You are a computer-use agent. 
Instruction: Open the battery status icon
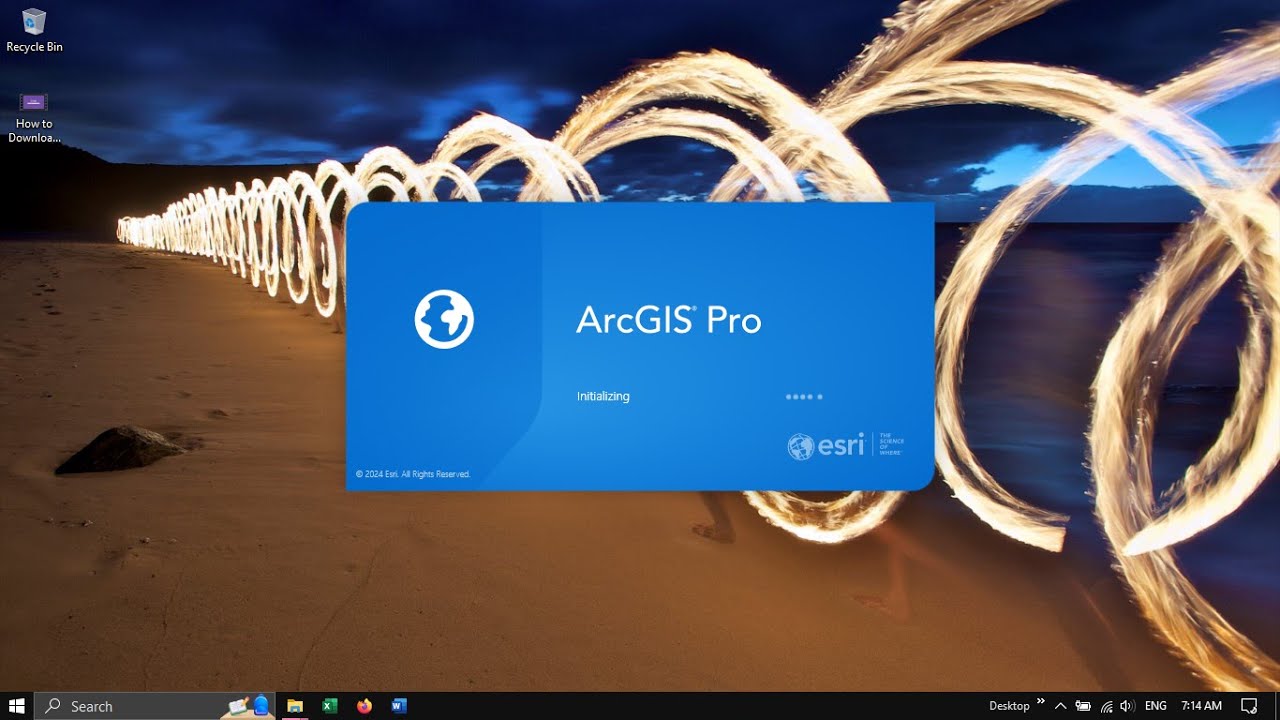pos(1084,706)
